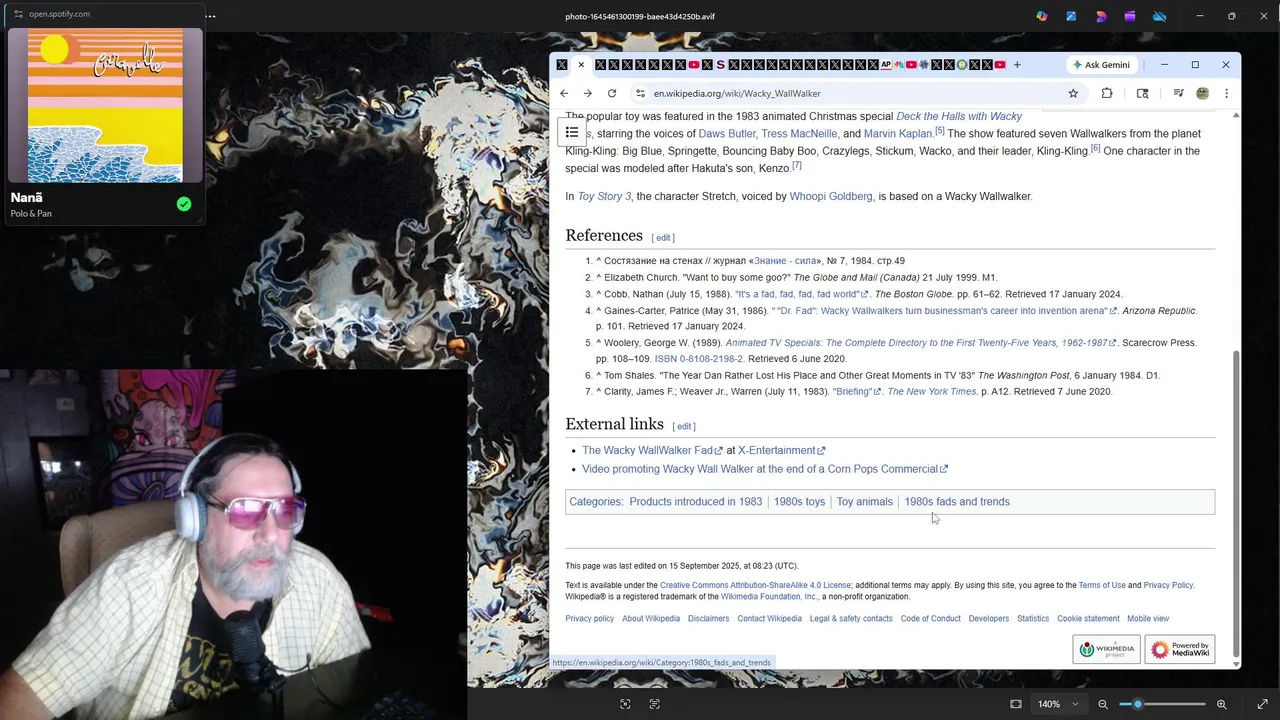
Task: Bookmark this page with the star icon
Action: pos(1073,93)
